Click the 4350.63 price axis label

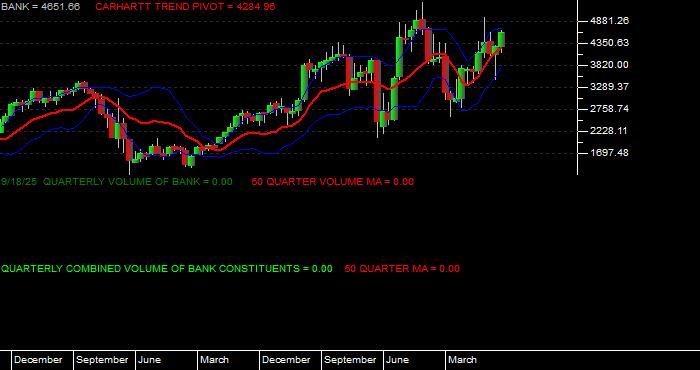click(609, 43)
